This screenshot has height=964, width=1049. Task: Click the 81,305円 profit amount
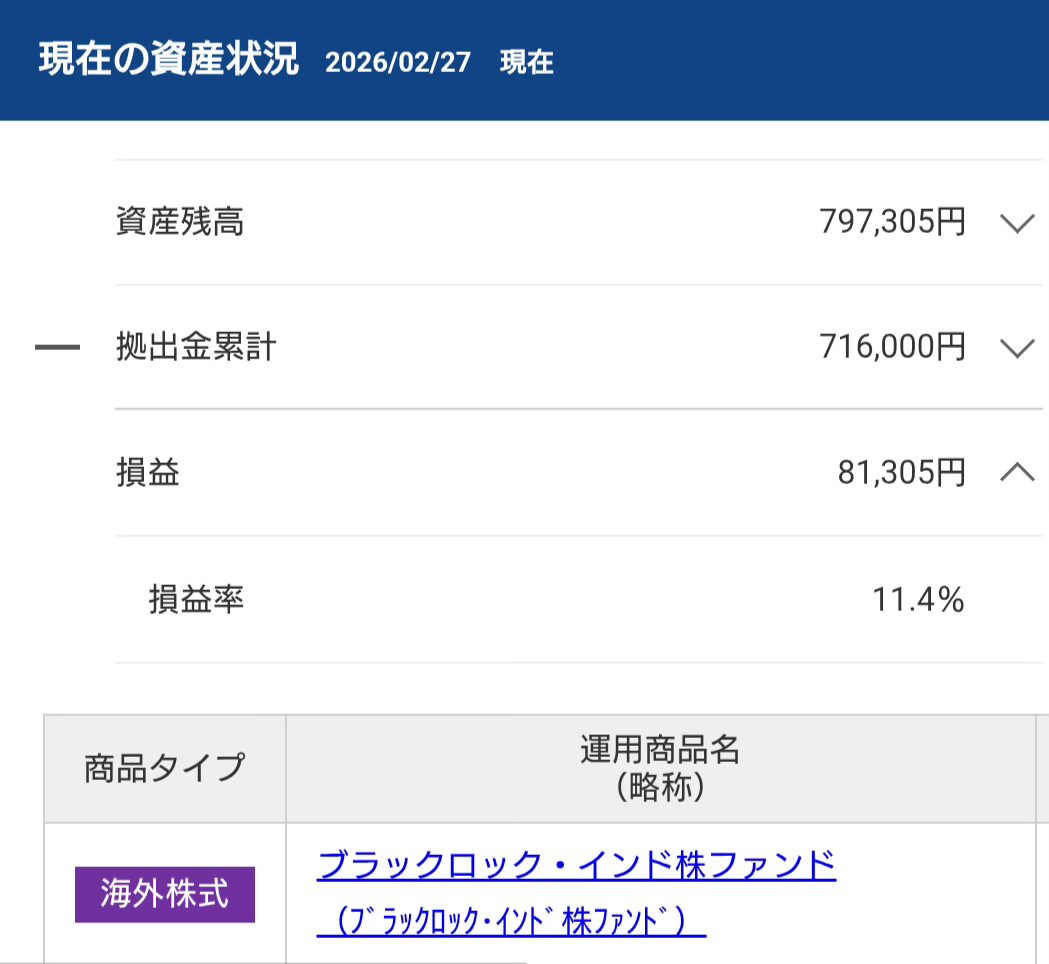901,473
